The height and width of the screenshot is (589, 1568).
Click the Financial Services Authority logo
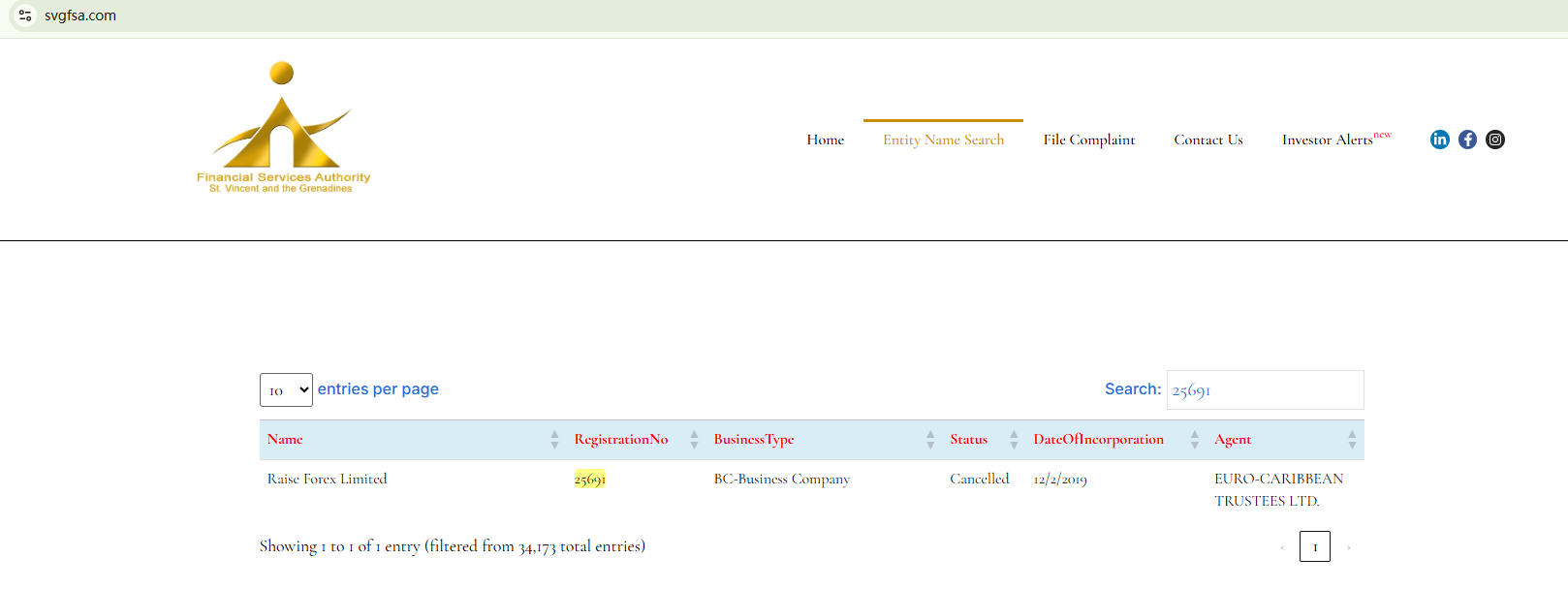(x=283, y=127)
